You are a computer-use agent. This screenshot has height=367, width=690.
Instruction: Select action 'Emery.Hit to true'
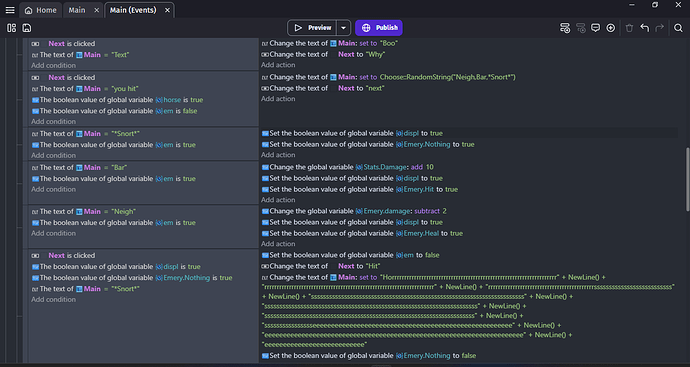360,189
